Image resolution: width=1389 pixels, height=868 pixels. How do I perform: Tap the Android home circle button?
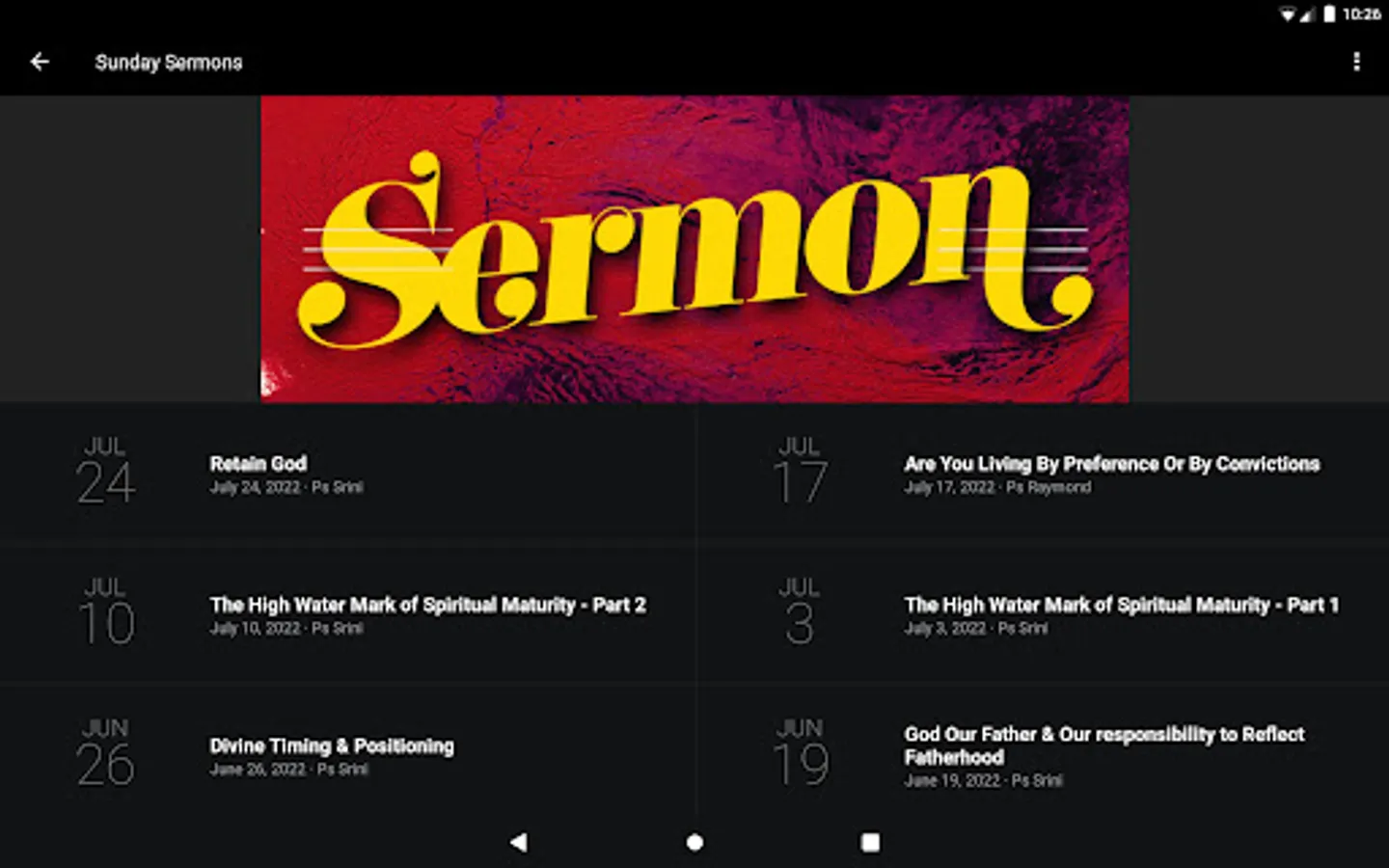[694, 842]
